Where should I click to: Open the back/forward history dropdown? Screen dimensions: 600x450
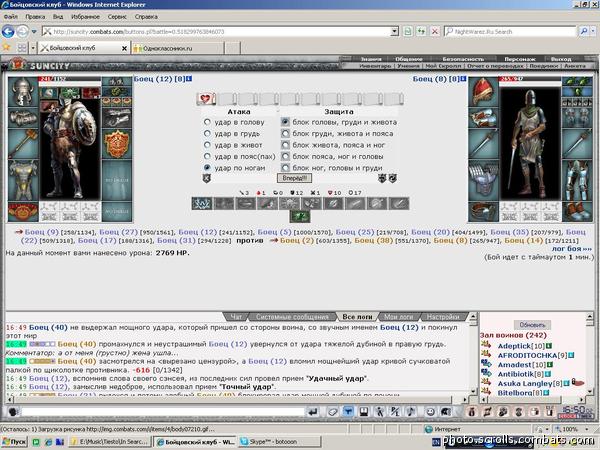34,31
